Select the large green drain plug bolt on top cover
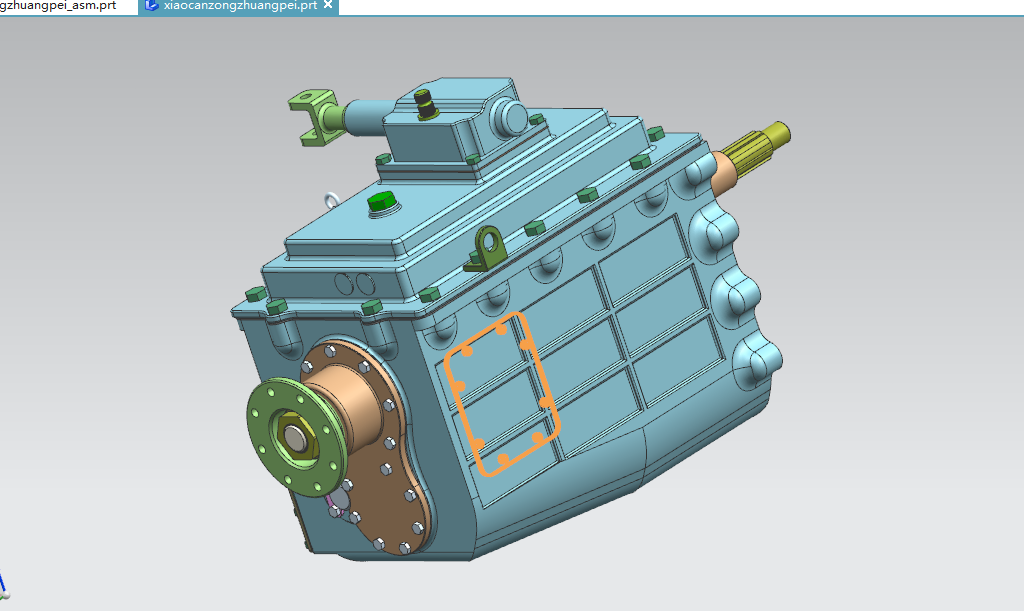1024x611 pixels. coord(382,203)
